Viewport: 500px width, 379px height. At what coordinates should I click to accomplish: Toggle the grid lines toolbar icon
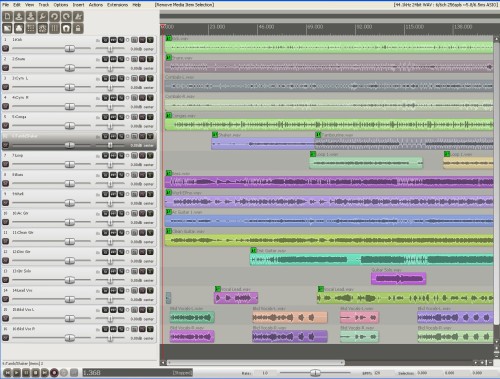[x=54, y=28]
